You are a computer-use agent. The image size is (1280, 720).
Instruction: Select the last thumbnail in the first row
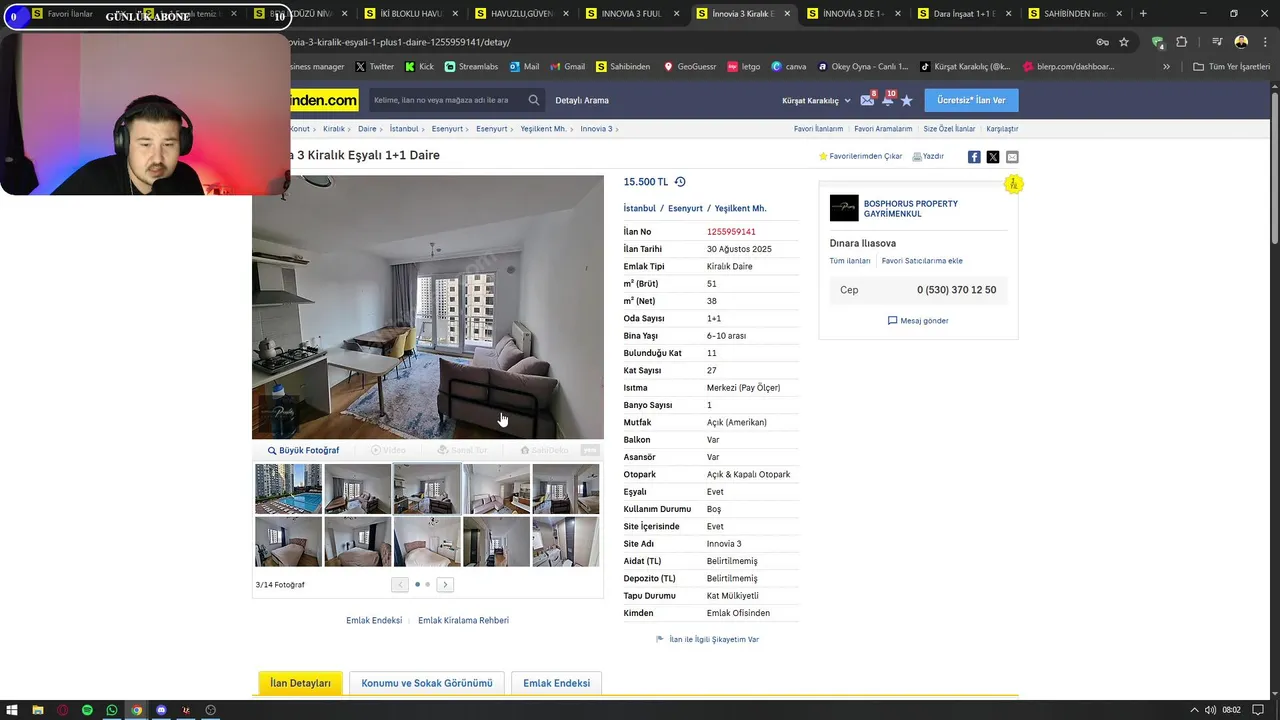coord(566,489)
